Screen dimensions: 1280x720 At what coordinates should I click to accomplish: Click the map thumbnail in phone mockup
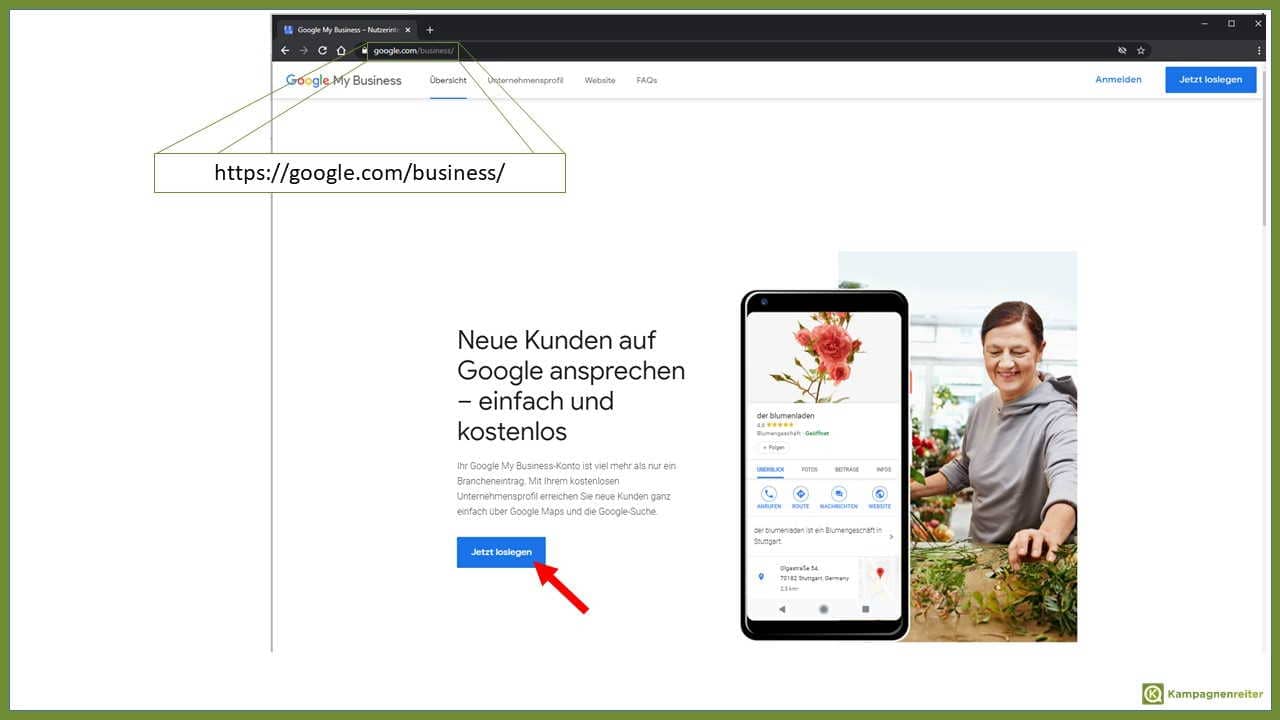[879, 576]
